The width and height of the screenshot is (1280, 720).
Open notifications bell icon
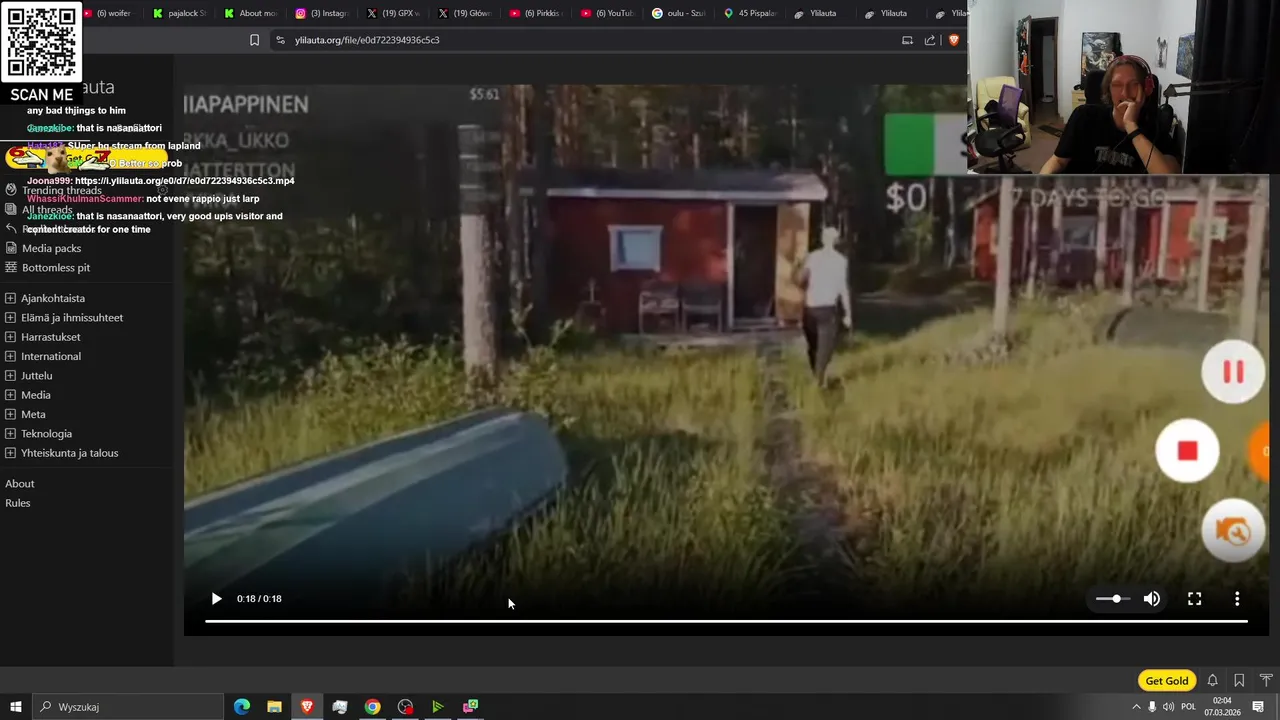click(x=1212, y=681)
